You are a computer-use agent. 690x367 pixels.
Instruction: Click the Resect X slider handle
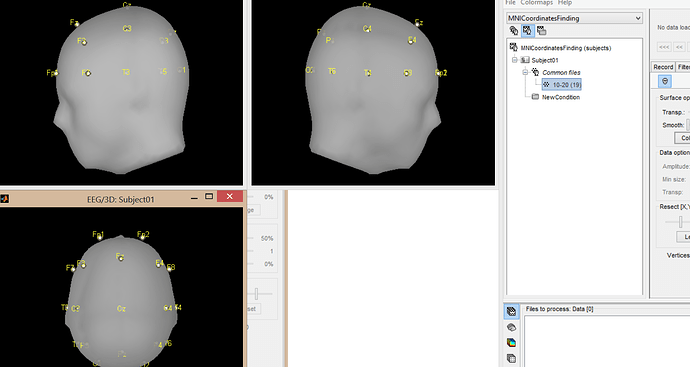[680, 222]
